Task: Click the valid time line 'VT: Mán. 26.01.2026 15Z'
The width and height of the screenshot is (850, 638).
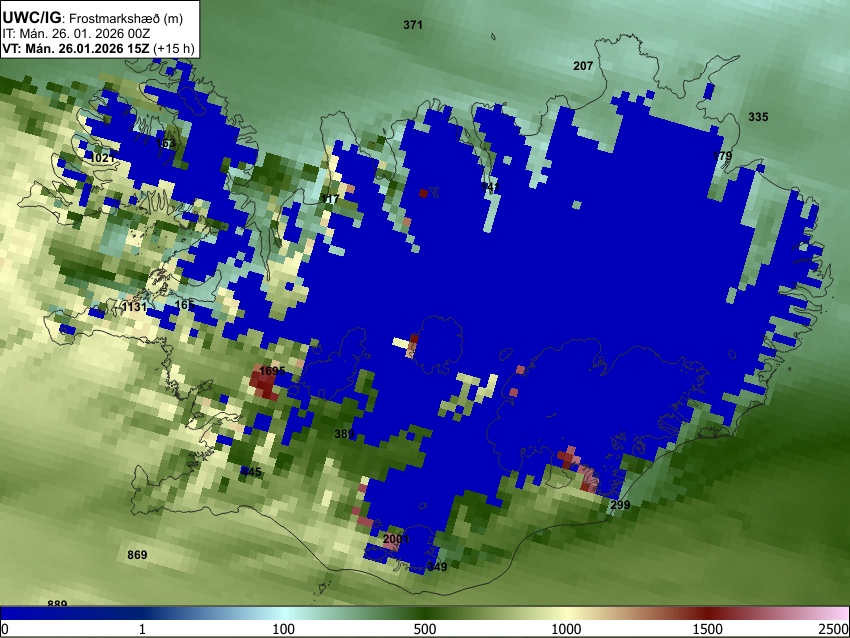Action: [x=75, y=48]
